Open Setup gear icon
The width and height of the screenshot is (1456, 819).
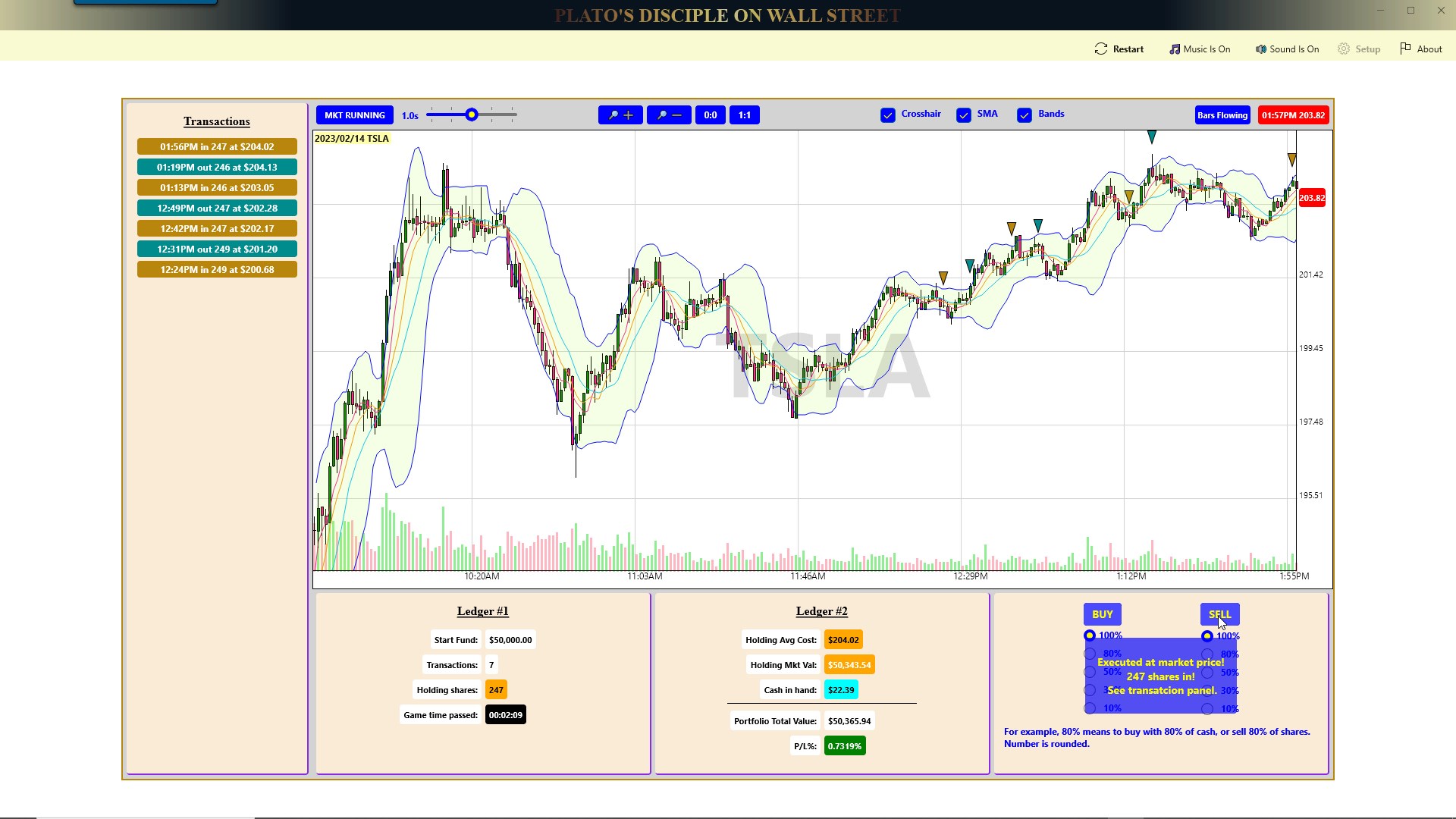(x=1344, y=49)
